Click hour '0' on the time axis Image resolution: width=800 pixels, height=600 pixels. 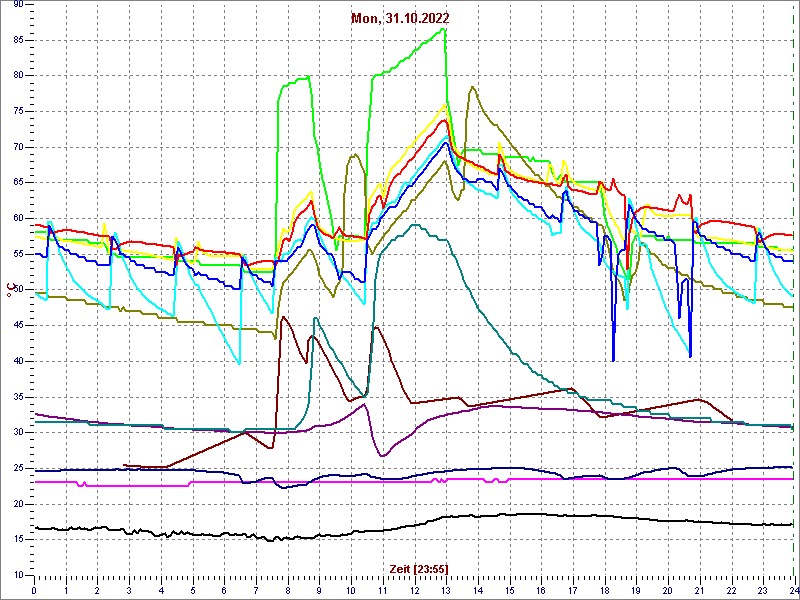point(34,590)
